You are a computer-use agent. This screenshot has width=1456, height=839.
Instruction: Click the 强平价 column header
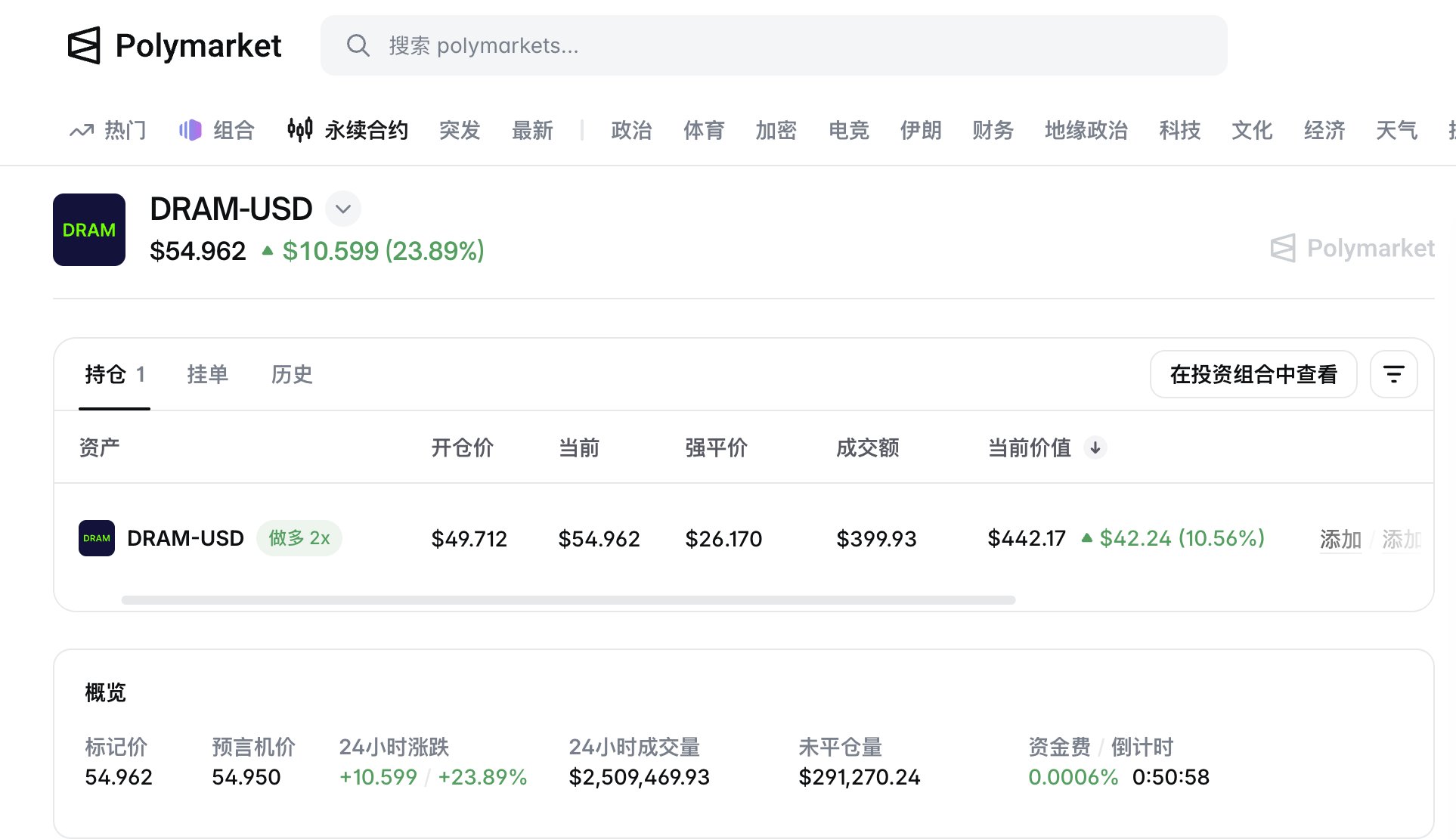pyautogui.click(x=717, y=447)
